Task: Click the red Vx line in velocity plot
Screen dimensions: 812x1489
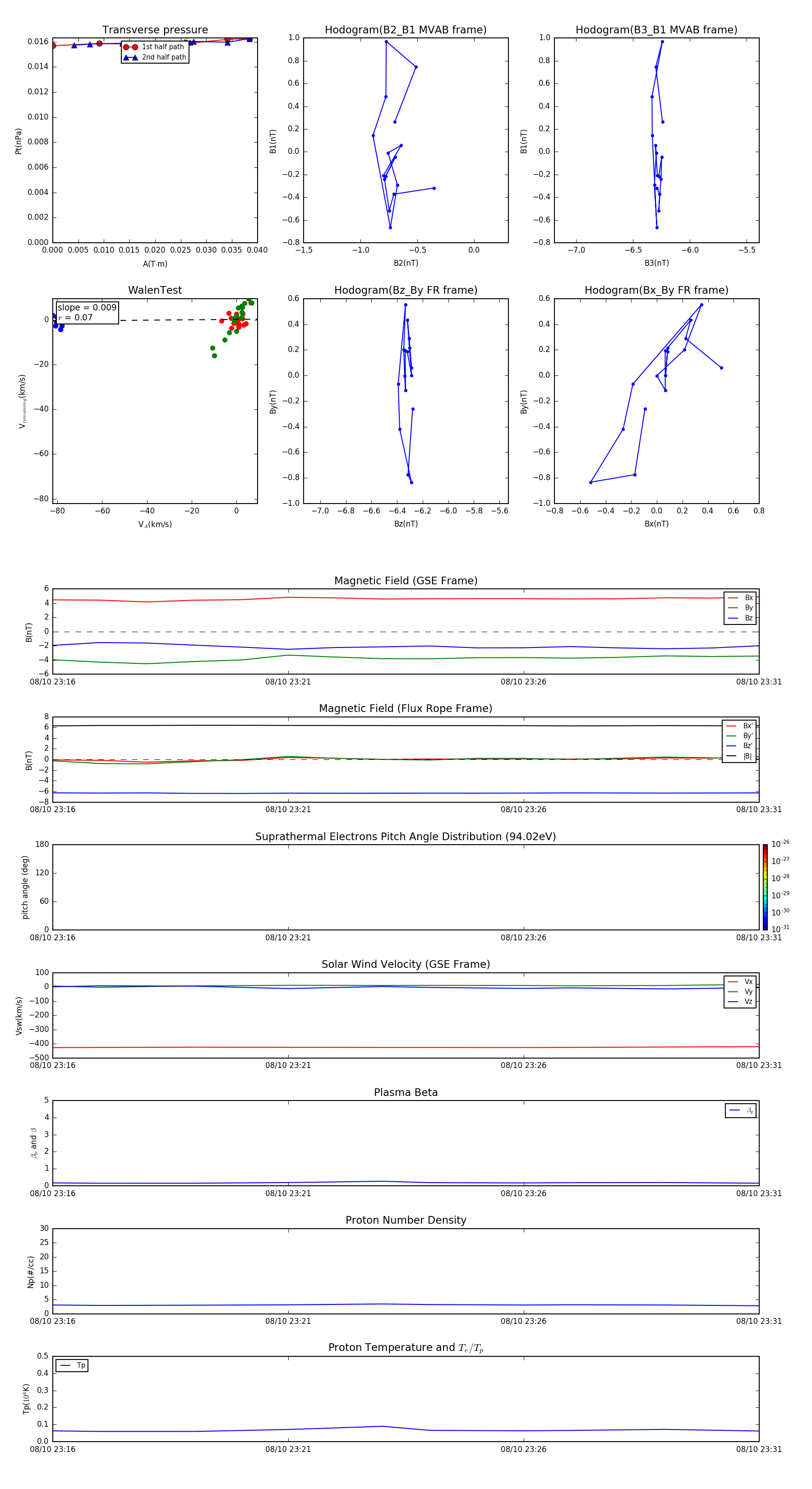Action: click(x=406, y=1047)
